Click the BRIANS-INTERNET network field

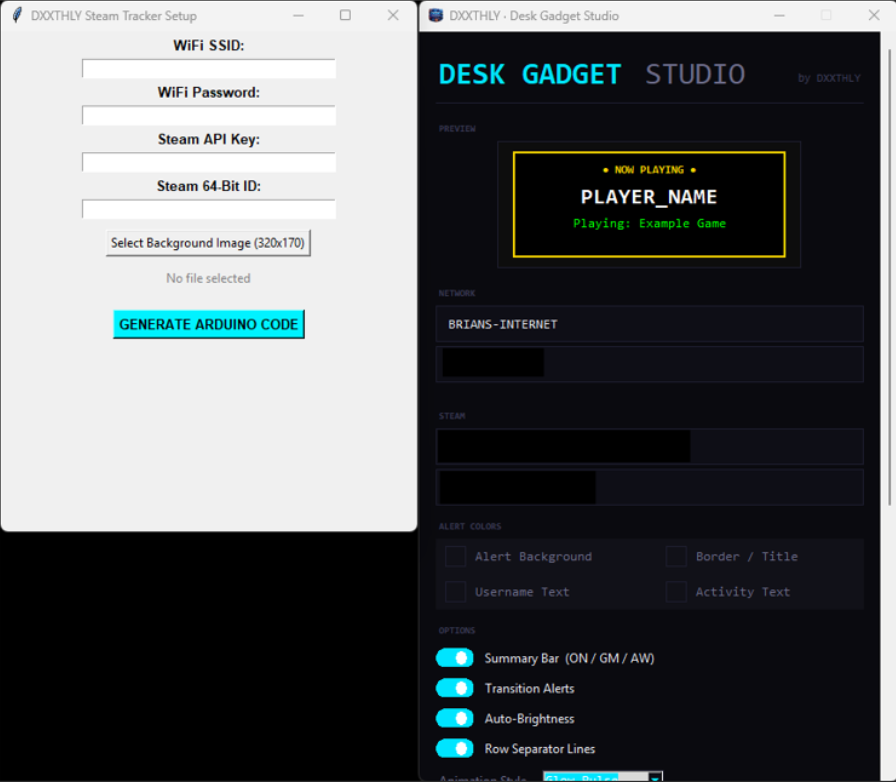point(650,324)
